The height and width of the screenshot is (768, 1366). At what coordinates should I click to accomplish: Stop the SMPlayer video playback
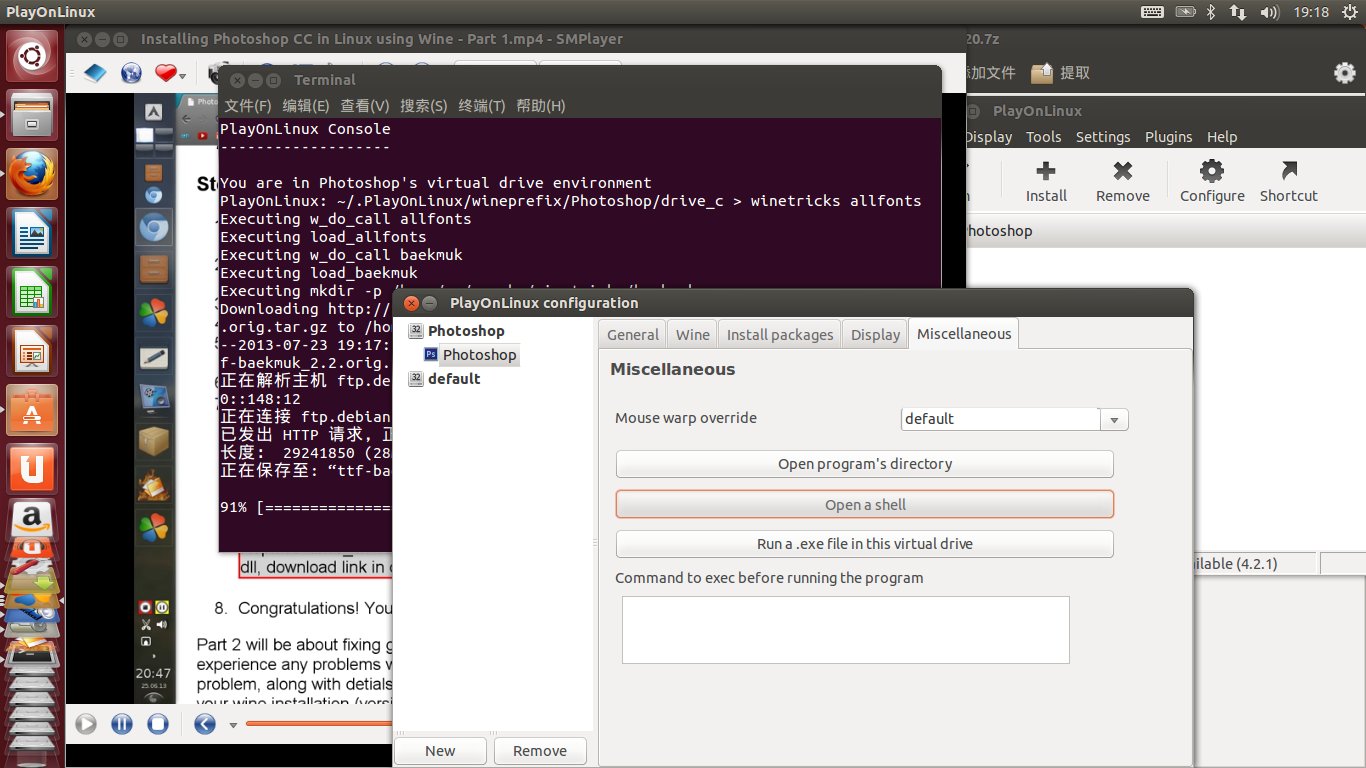158,723
